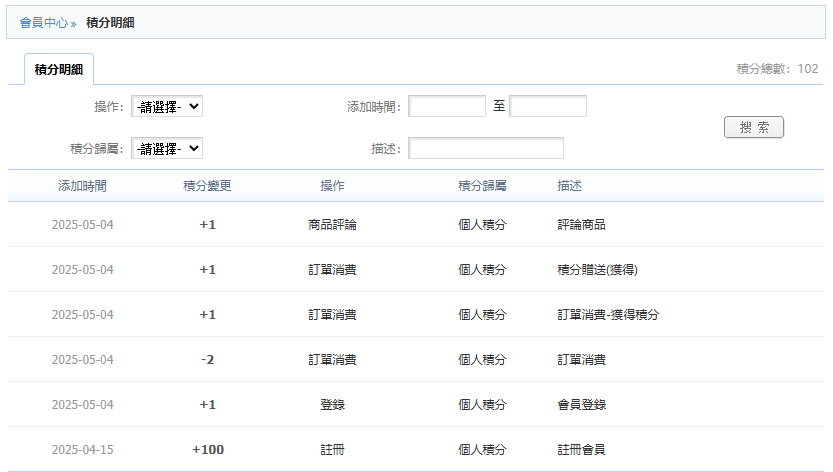Focus the 描述 text input field

click(x=486, y=149)
